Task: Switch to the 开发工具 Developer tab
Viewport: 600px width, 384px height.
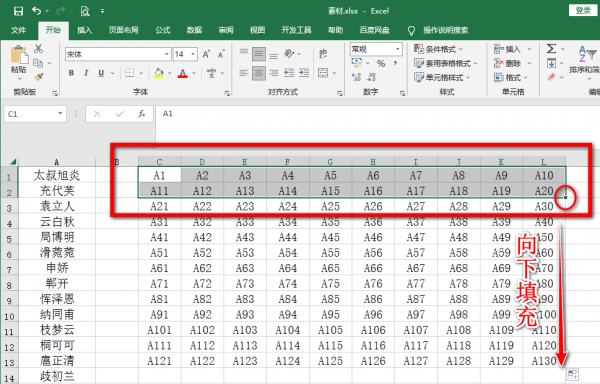Action: click(297, 30)
